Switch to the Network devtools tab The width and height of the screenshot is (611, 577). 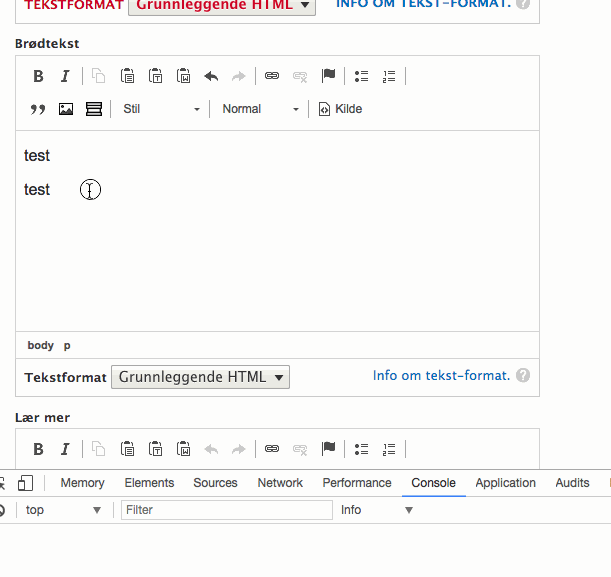point(280,483)
